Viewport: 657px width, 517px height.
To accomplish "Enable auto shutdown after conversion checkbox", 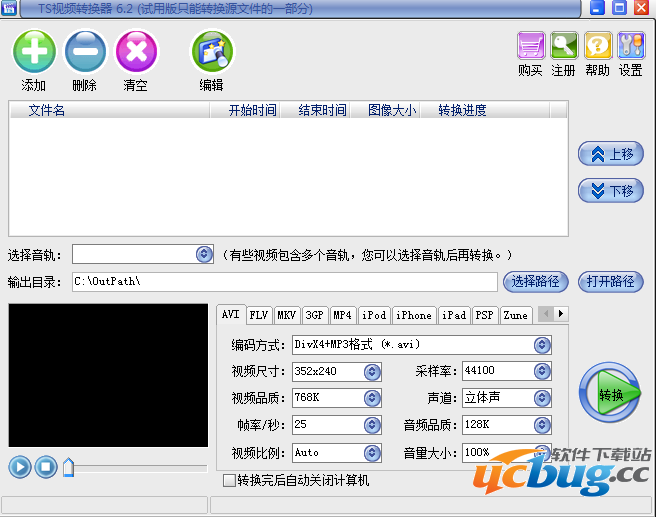I will click(229, 481).
